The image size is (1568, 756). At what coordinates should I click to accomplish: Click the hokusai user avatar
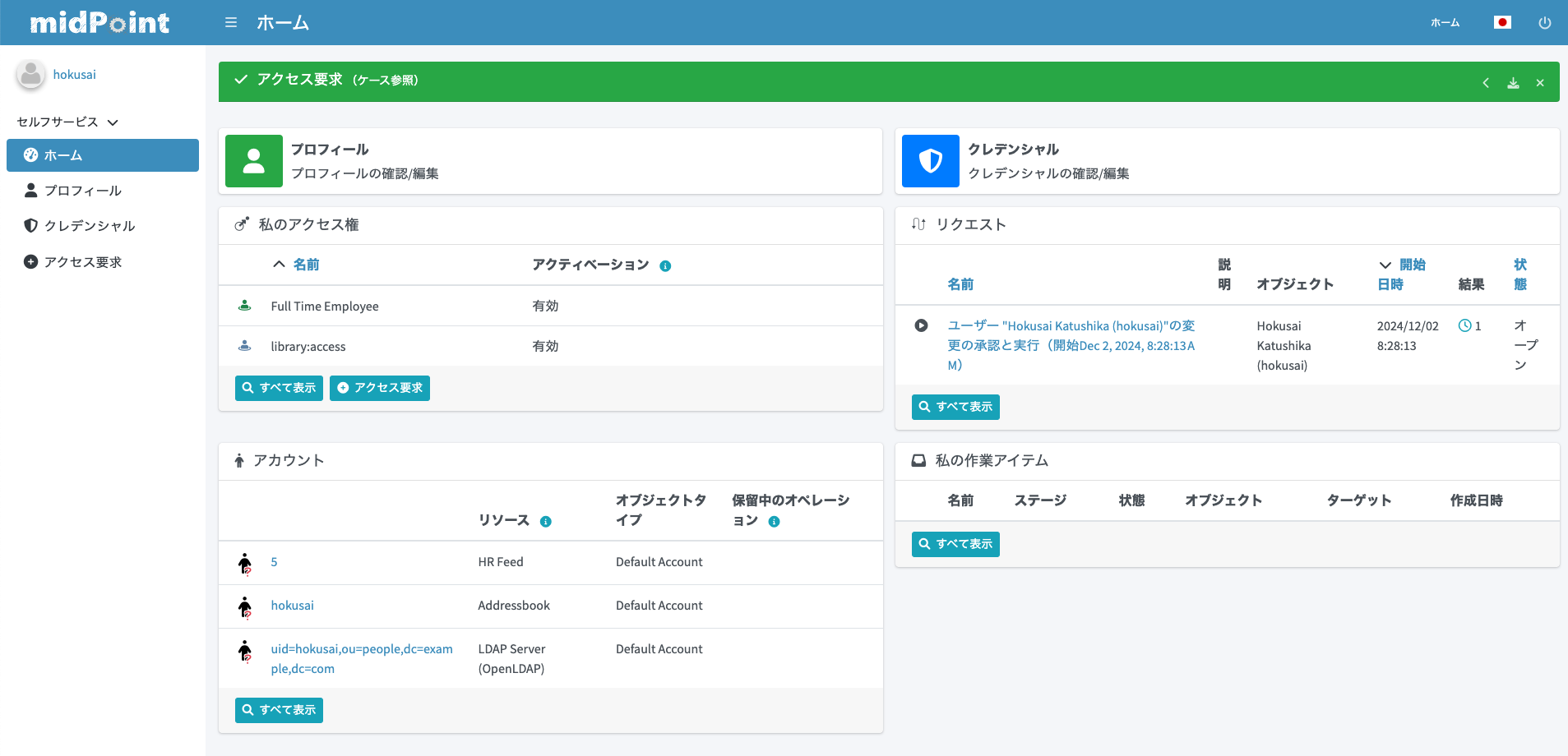[x=30, y=75]
